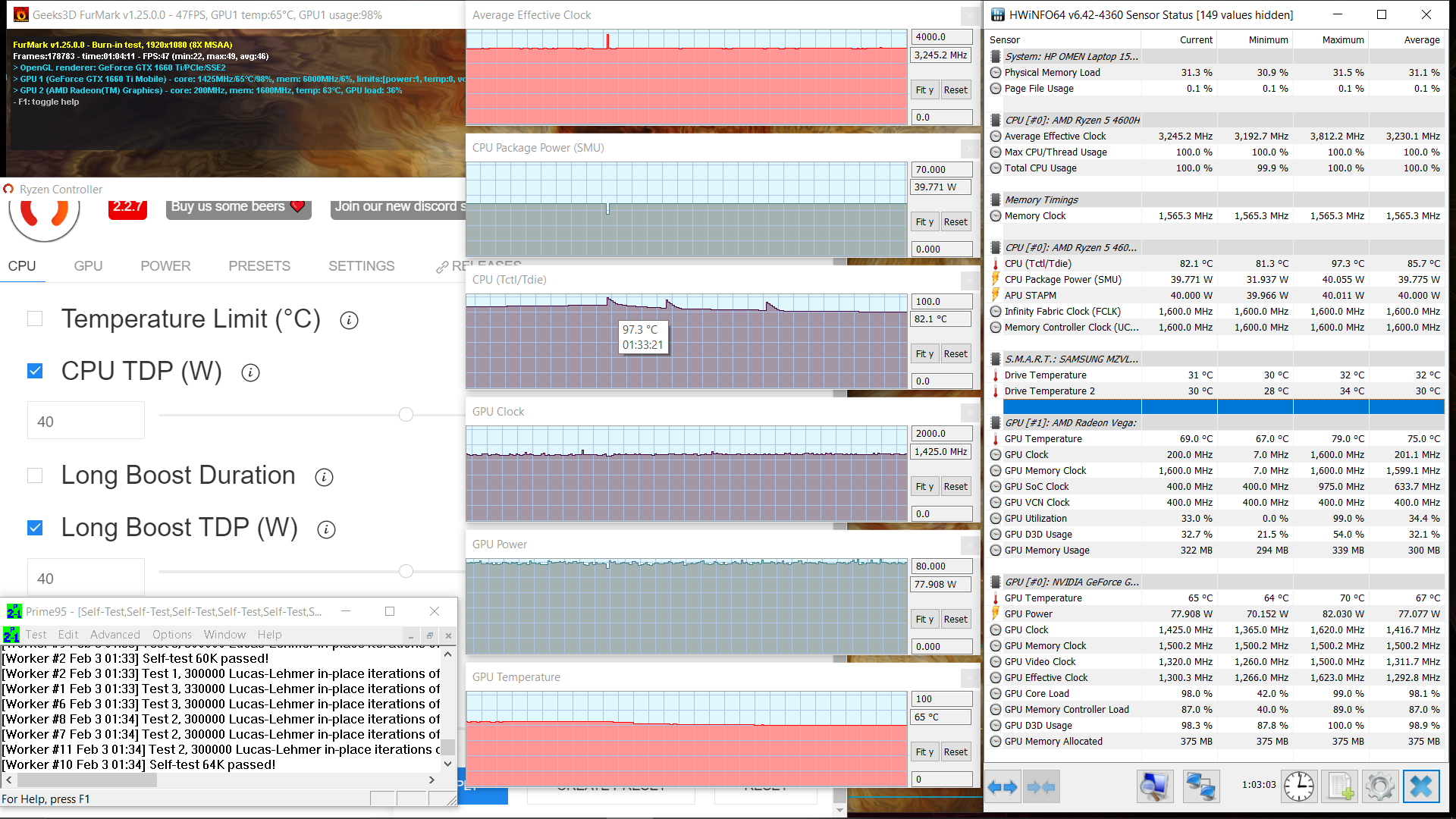Switch to the GPU tab in Ryzen Controller
This screenshot has height=819, width=1456.
[x=88, y=266]
